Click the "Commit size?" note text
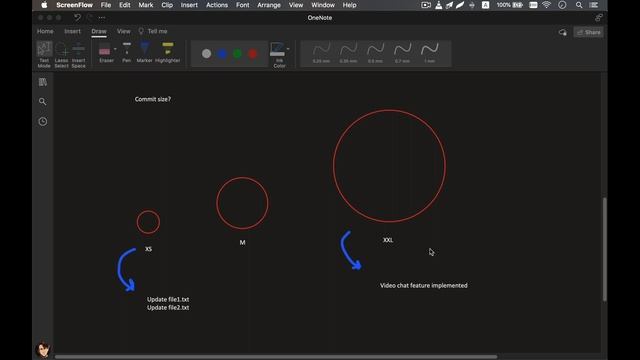This screenshot has height=360, width=640. point(153,99)
